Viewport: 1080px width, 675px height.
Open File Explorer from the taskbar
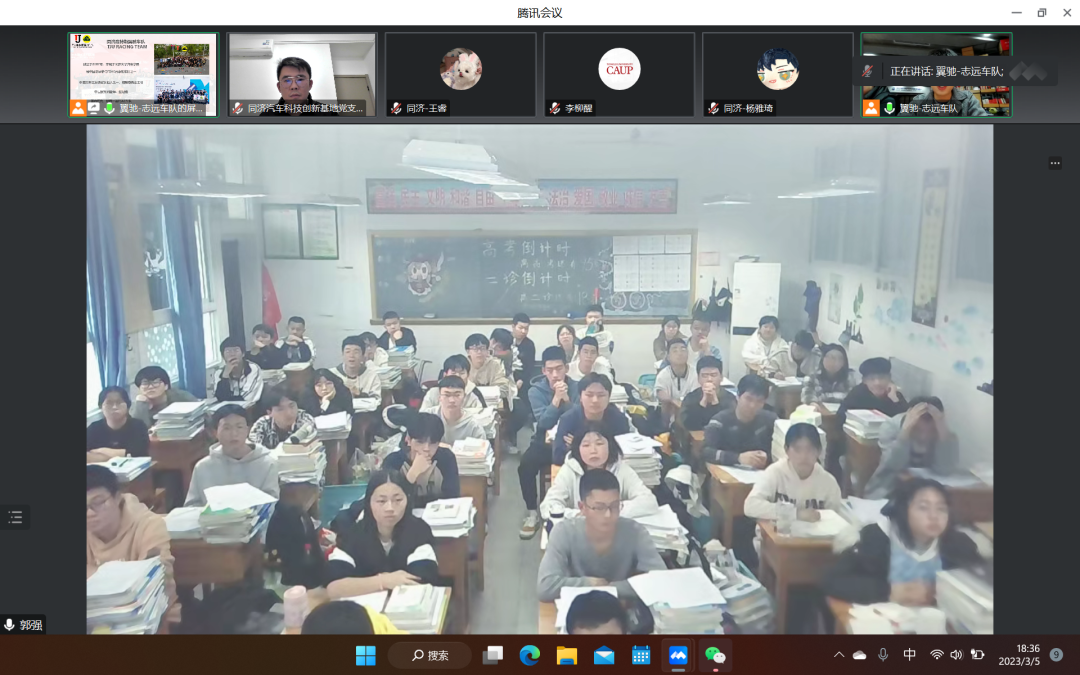pos(567,655)
